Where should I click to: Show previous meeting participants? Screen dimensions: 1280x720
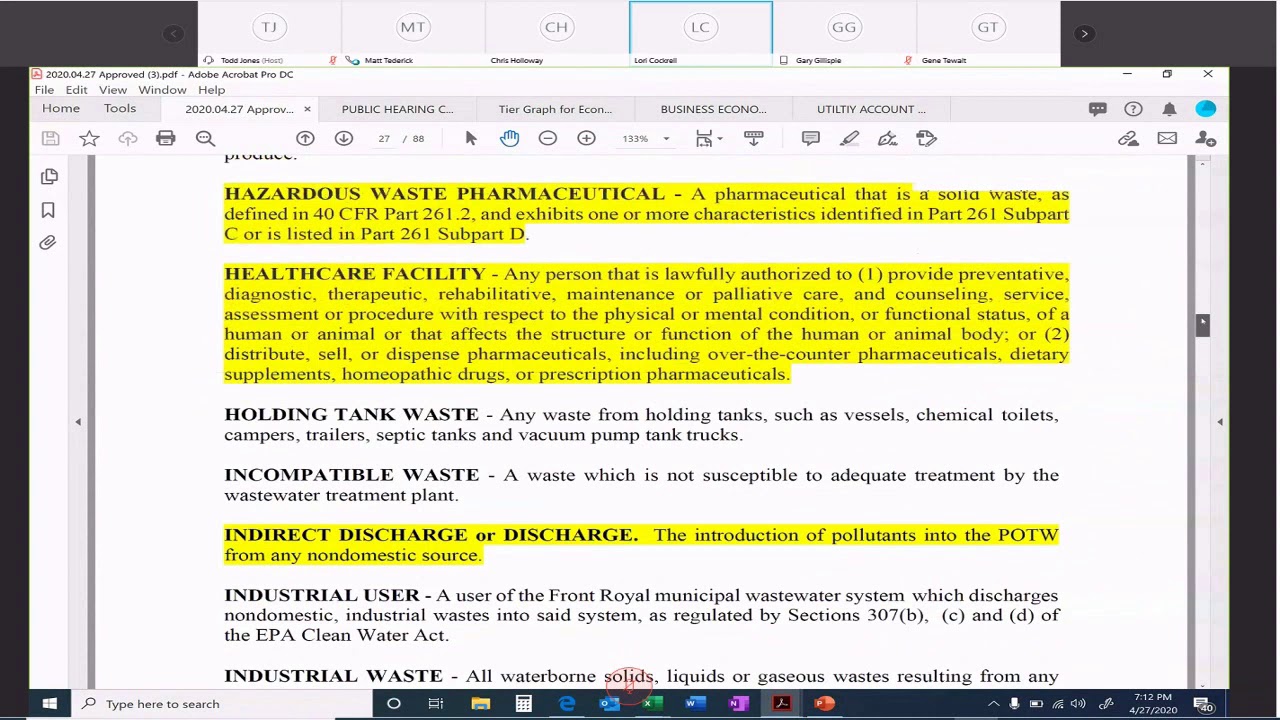tap(173, 34)
